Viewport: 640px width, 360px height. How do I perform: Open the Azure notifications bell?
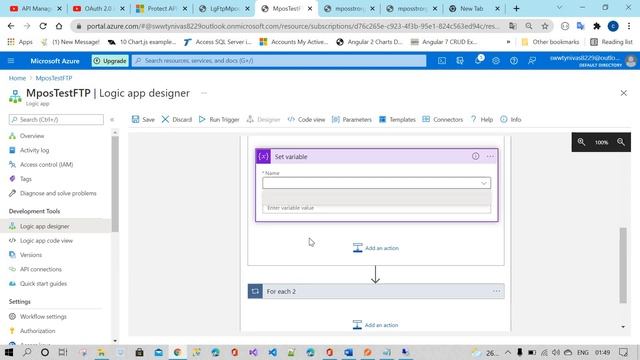(478, 61)
